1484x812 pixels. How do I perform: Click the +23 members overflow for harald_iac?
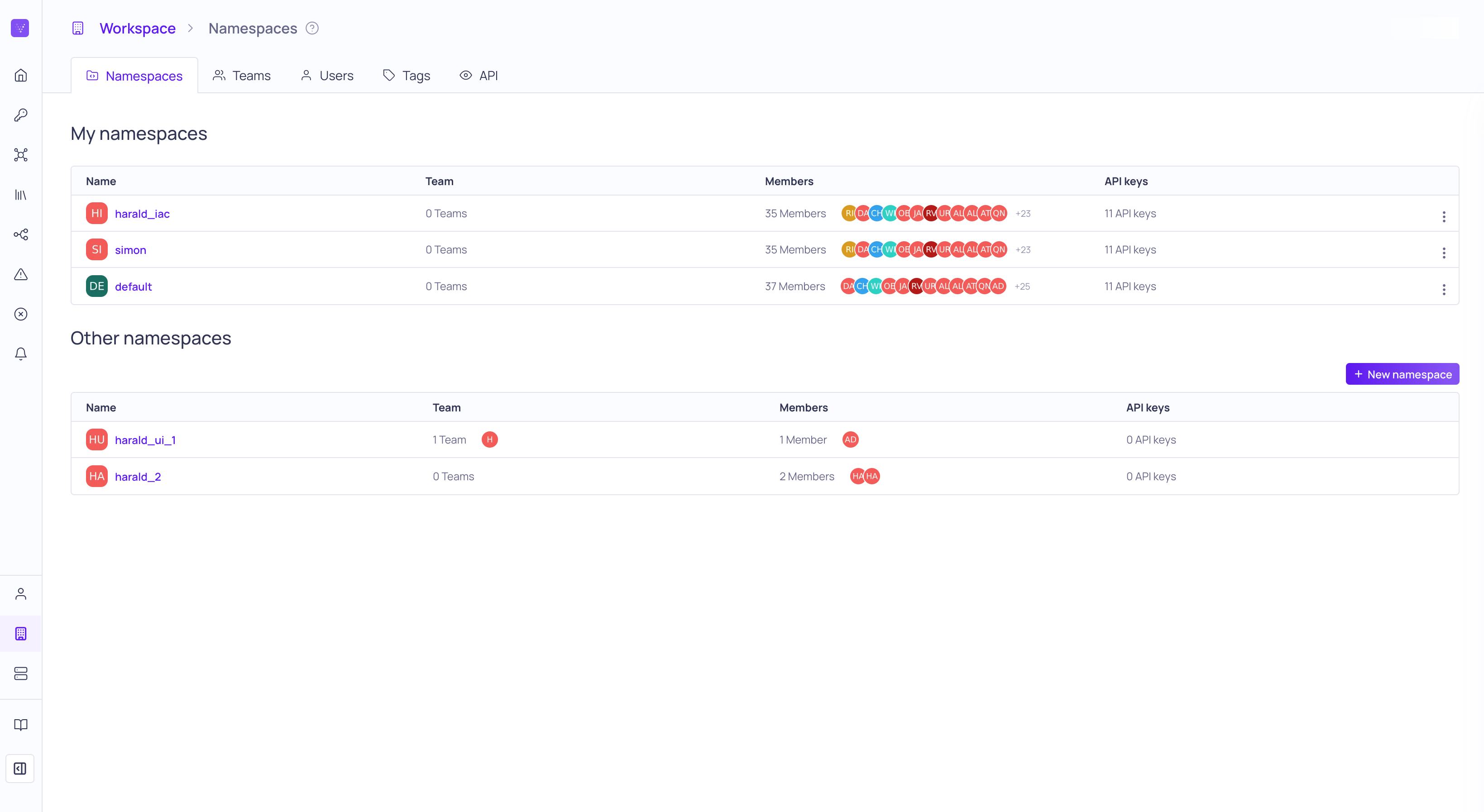1023,214
